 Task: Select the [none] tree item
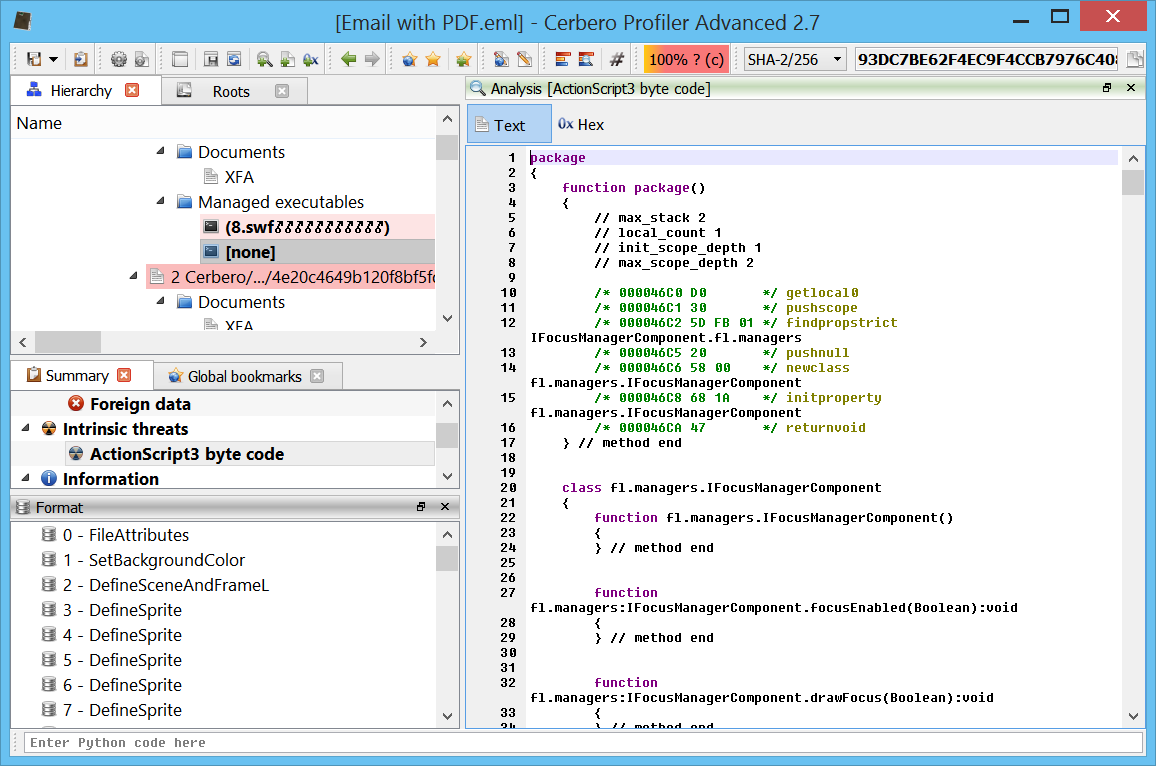[317, 252]
